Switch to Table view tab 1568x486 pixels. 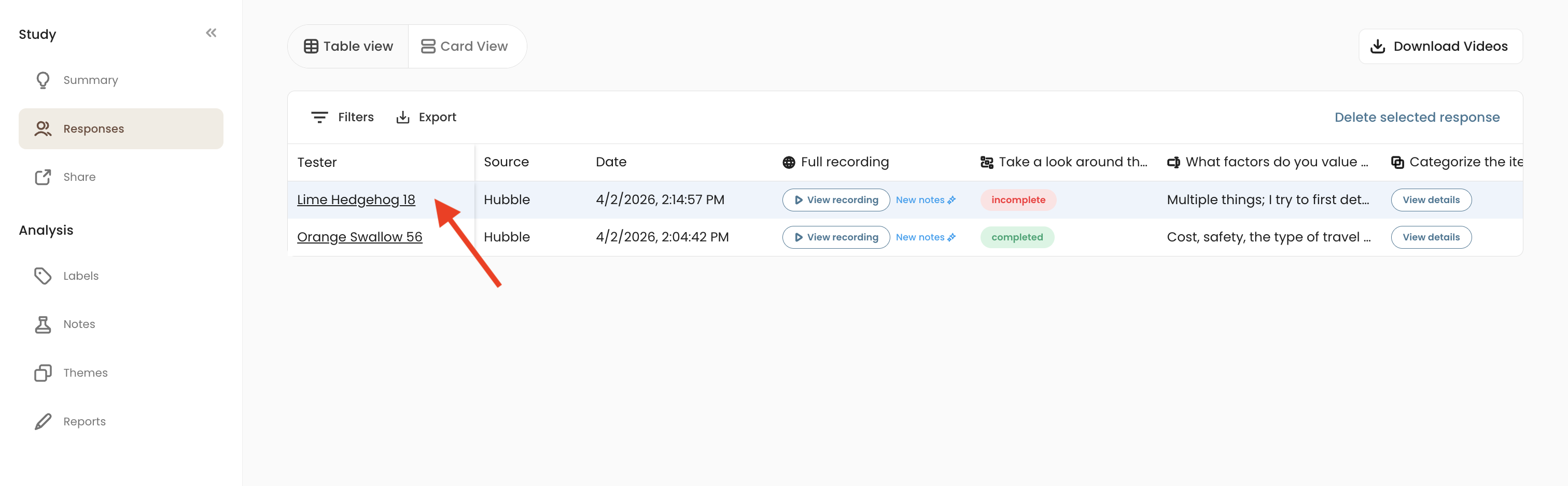coord(348,46)
